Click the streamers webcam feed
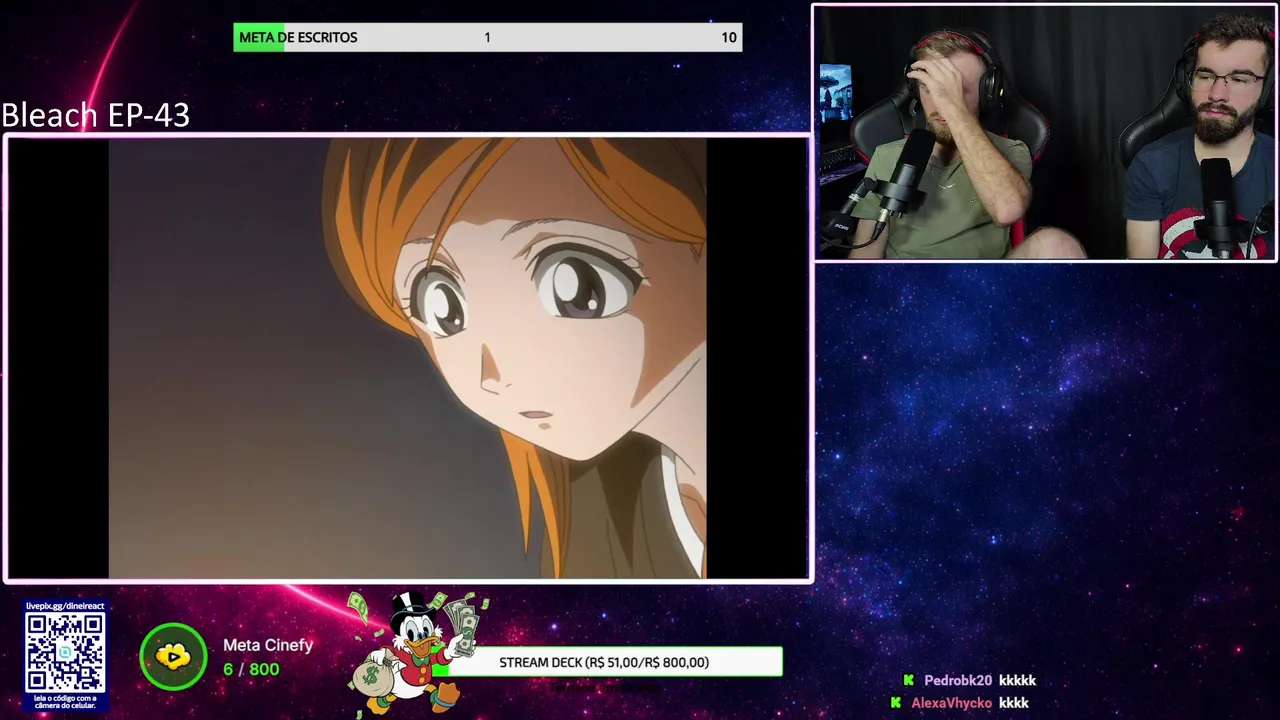Viewport: 1280px width, 720px height. [x=1044, y=133]
